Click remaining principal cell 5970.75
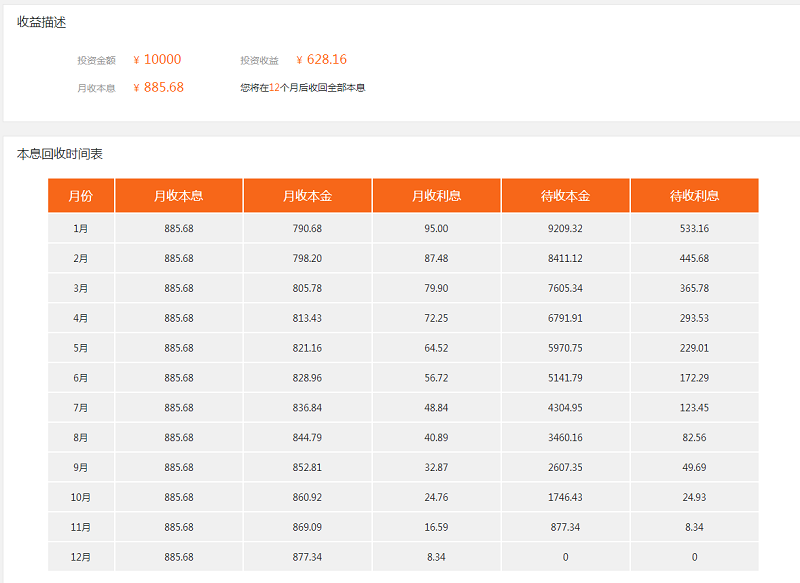Image resolution: width=800 pixels, height=583 pixels. tap(565, 348)
